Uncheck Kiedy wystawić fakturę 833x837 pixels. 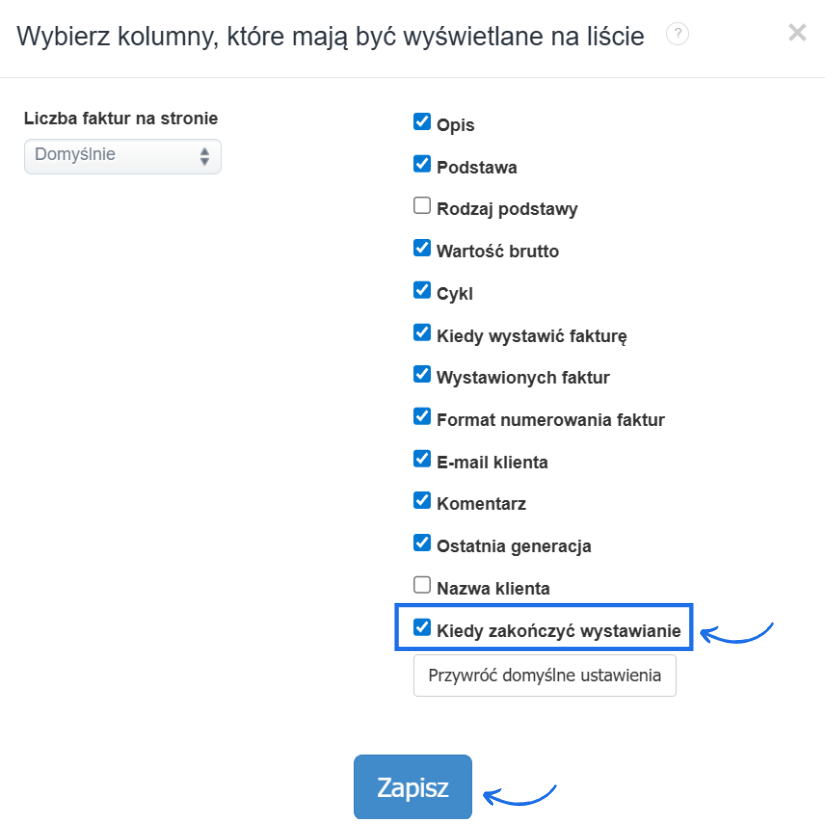422,331
